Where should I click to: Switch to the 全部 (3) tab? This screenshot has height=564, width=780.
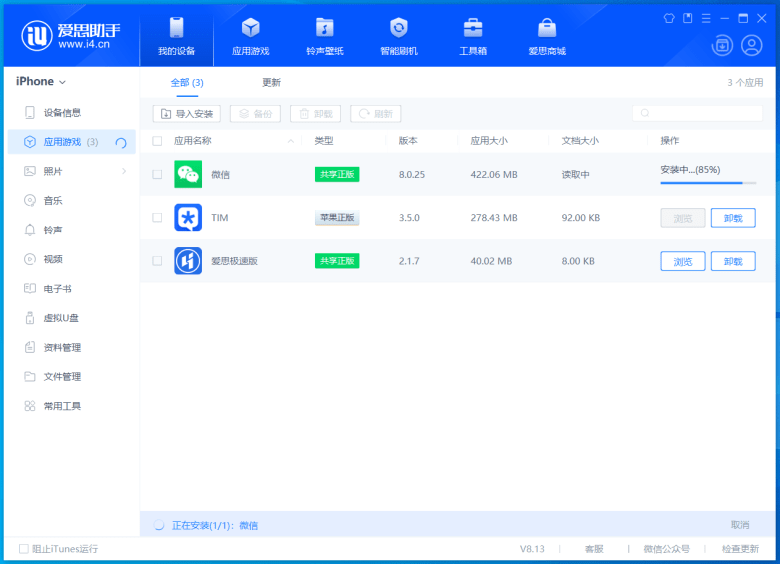[x=187, y=83]
